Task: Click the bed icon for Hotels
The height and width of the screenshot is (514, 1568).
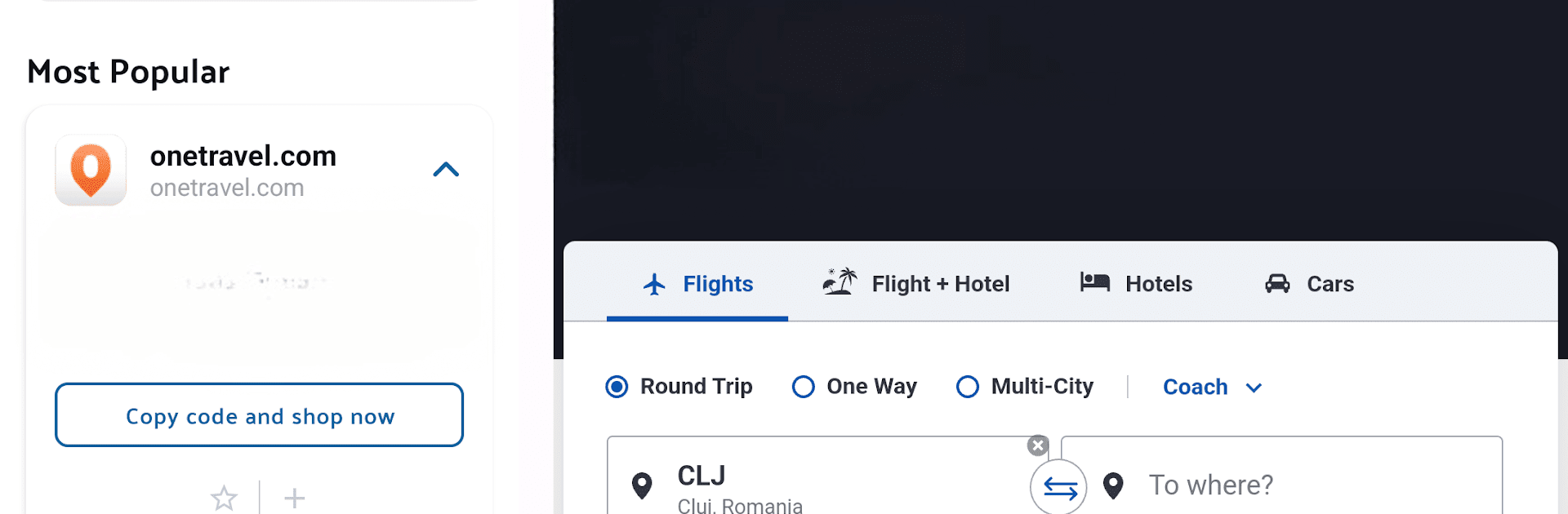Action: (1094, 282)
